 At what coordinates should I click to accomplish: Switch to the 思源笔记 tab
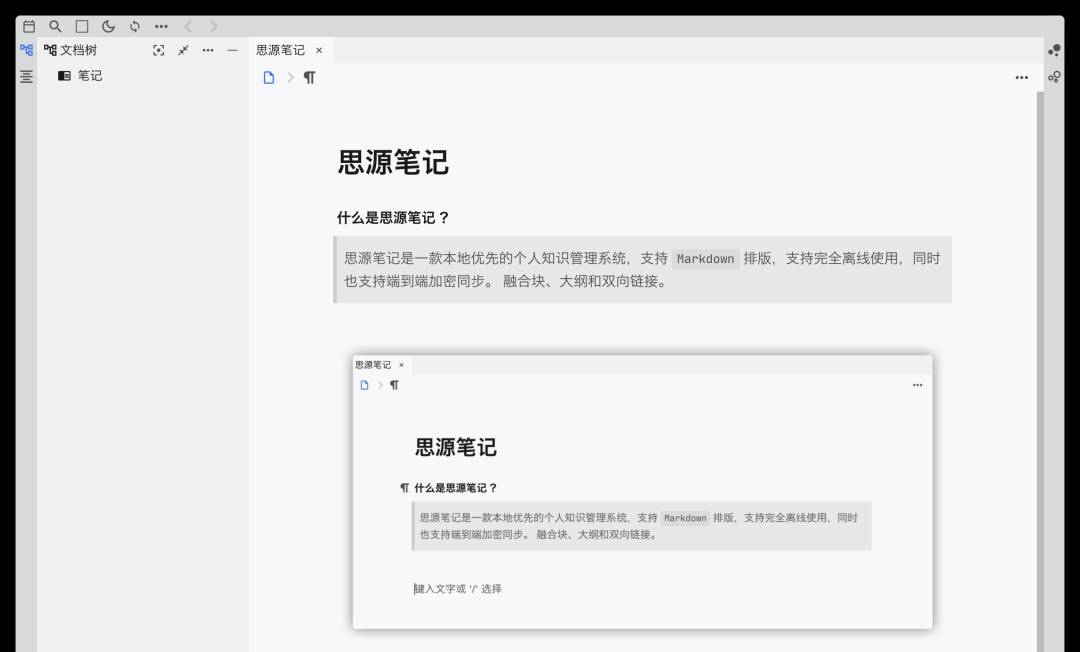[x=280, y=50]
